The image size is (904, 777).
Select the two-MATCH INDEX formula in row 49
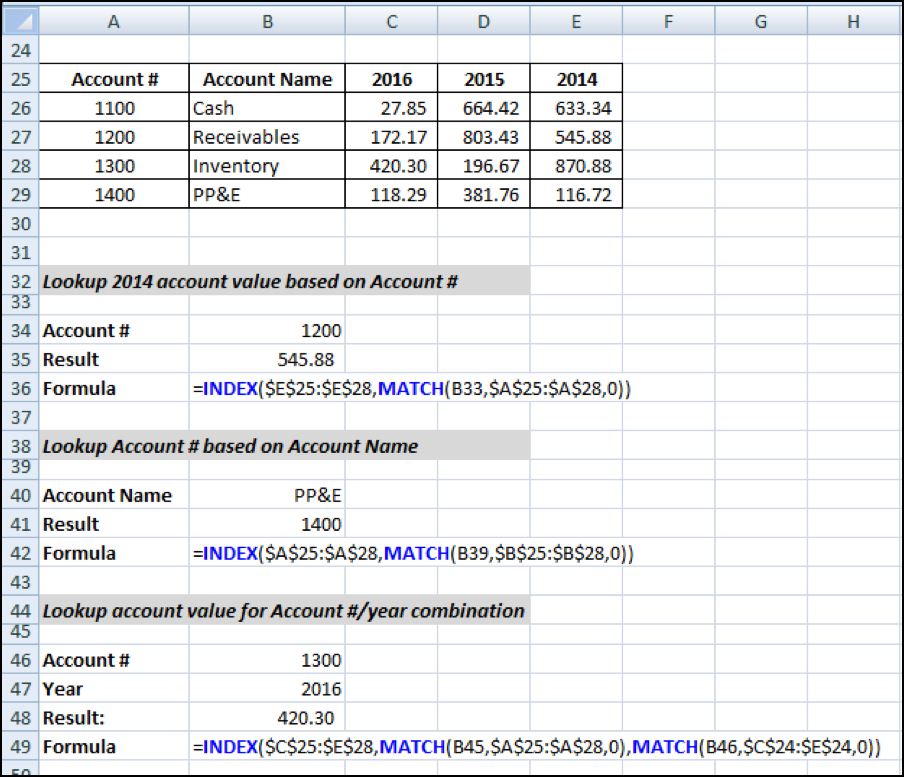pos(537,747)
